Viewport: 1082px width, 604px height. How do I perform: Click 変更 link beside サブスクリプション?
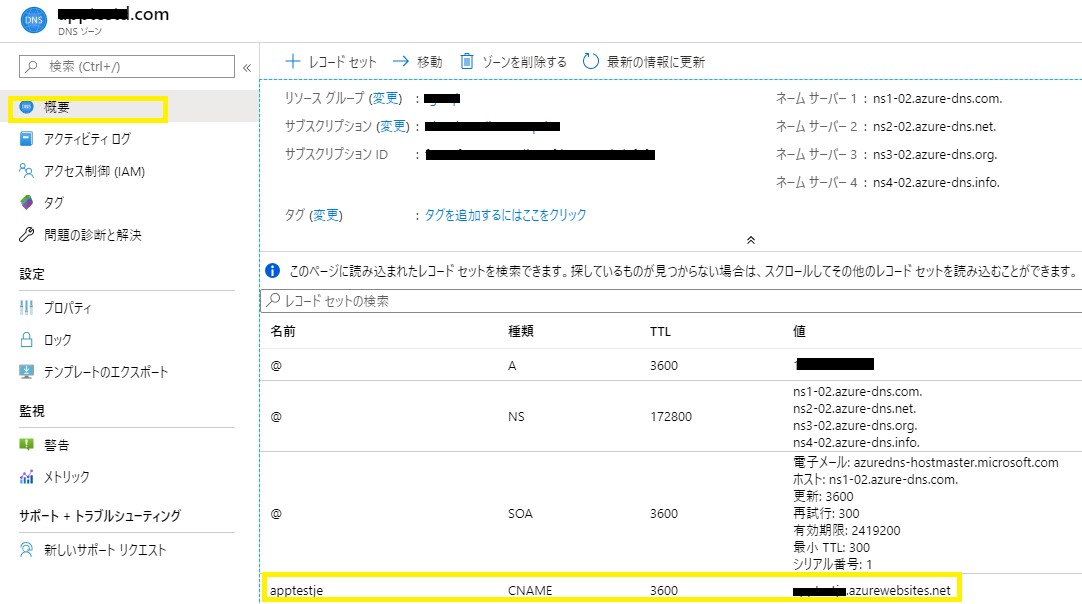[393, 126]
